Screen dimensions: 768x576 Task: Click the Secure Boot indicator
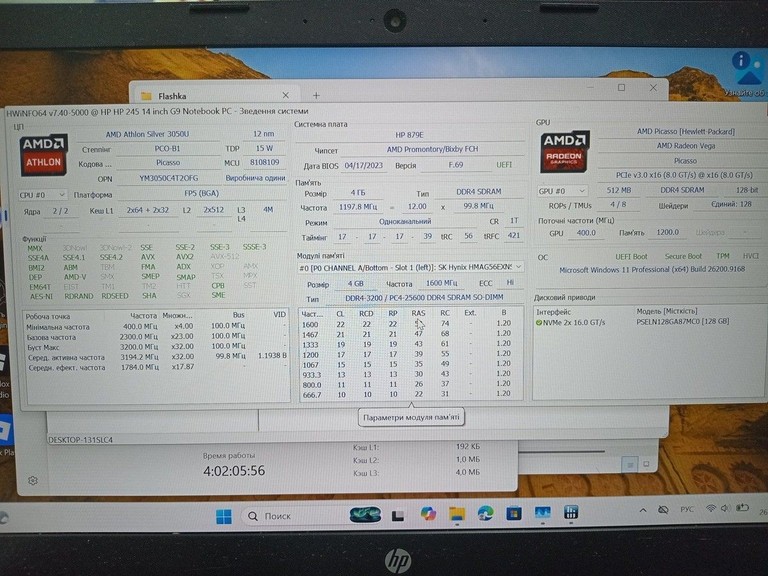[x=683, y=256]
